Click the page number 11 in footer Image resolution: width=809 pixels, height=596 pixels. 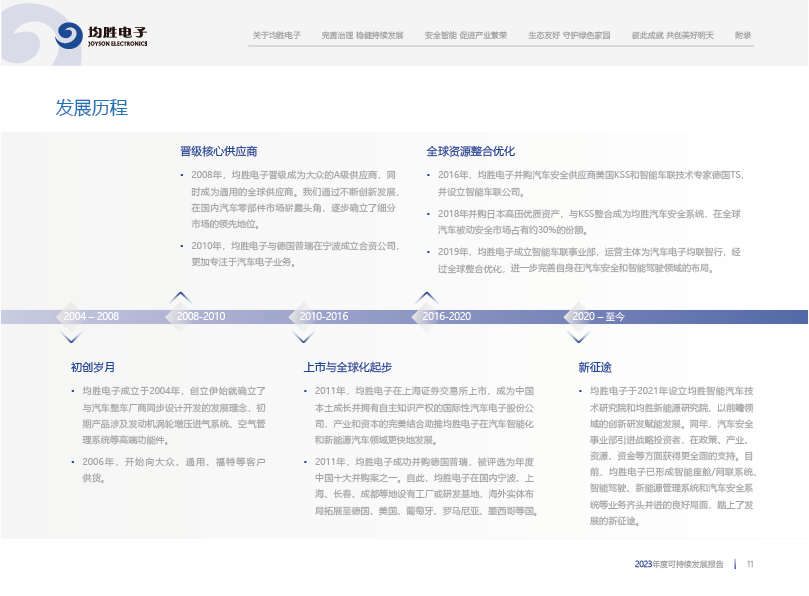[x=750, y=564]
